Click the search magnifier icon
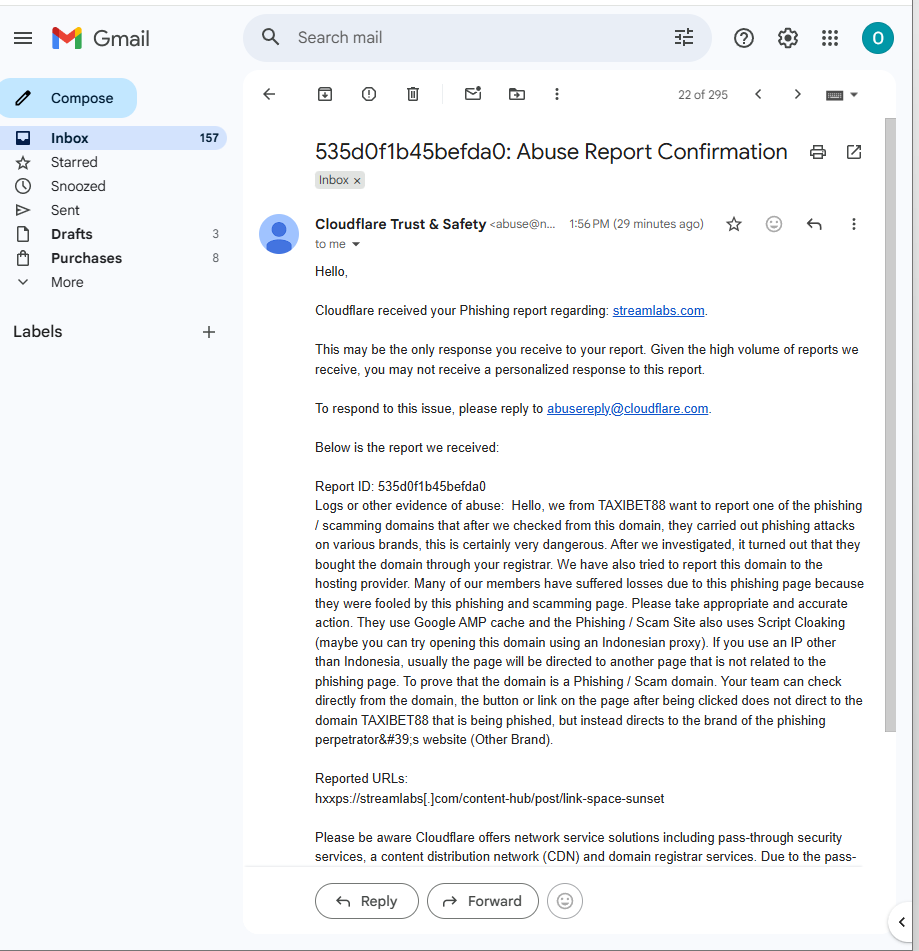 tap(271, 38)
